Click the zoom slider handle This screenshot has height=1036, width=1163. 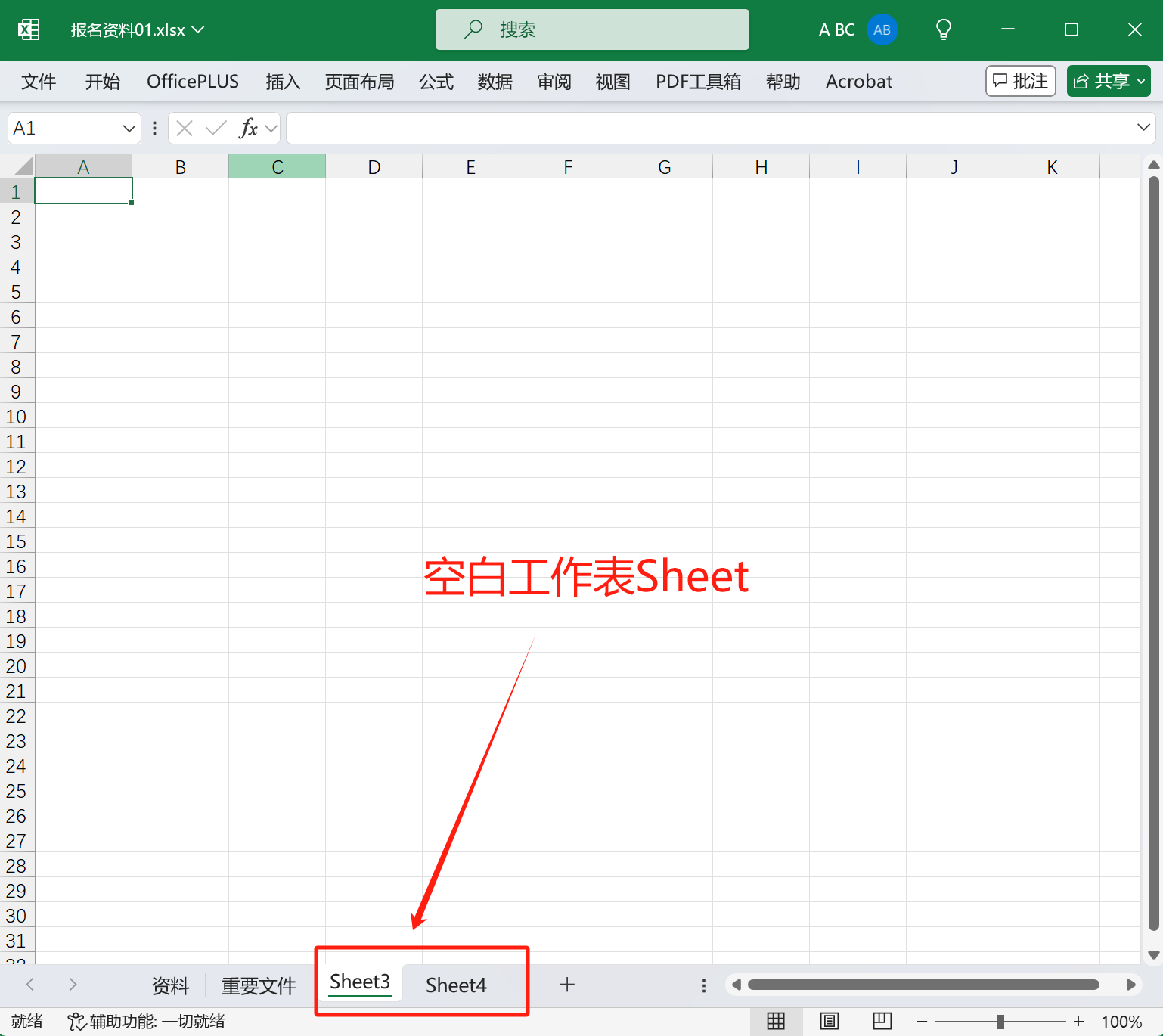pyautogui.click(x=1000, y=1022)
